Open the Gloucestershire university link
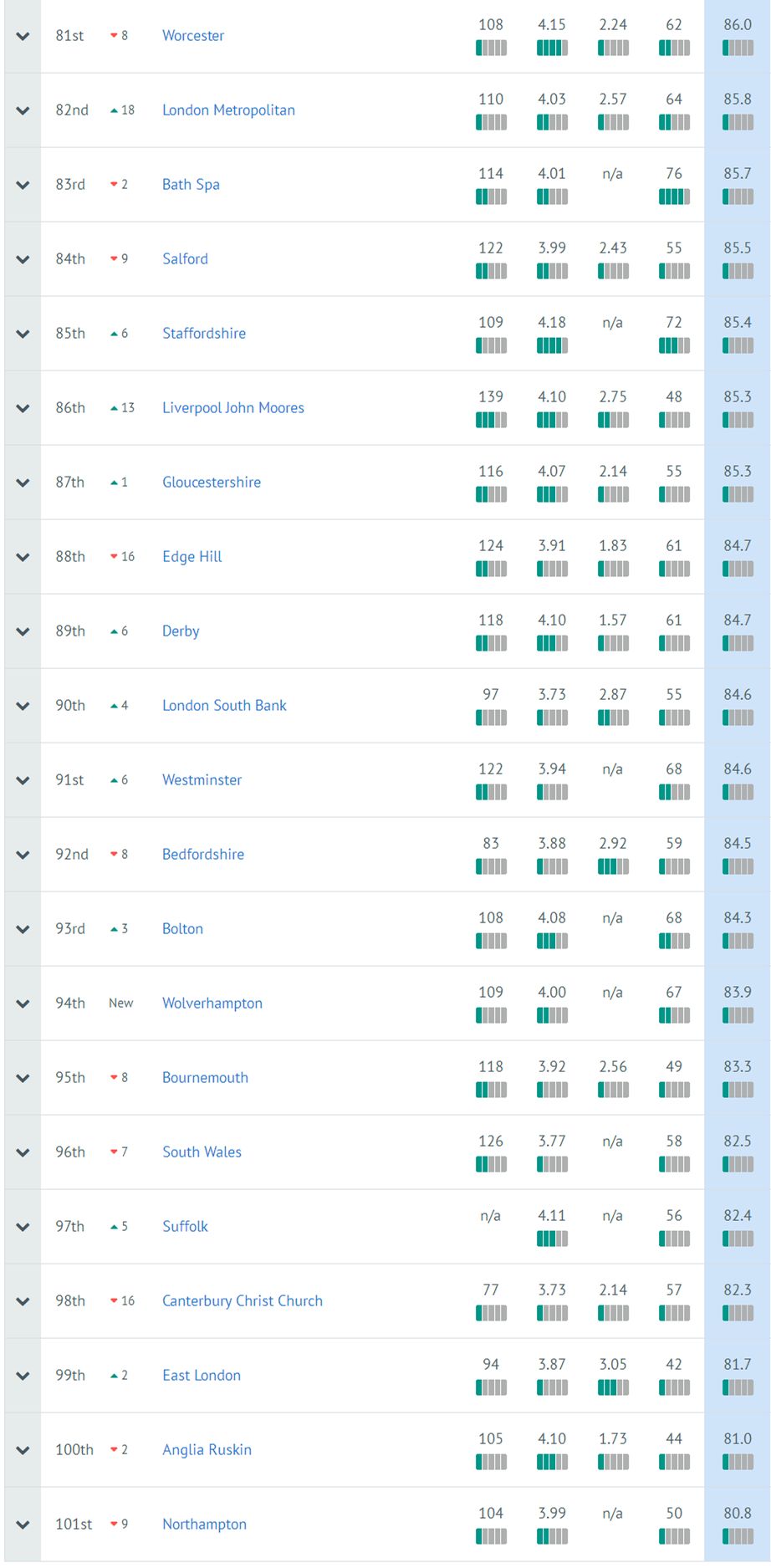Screen dimensions: 771x1568 pos(212,483)
